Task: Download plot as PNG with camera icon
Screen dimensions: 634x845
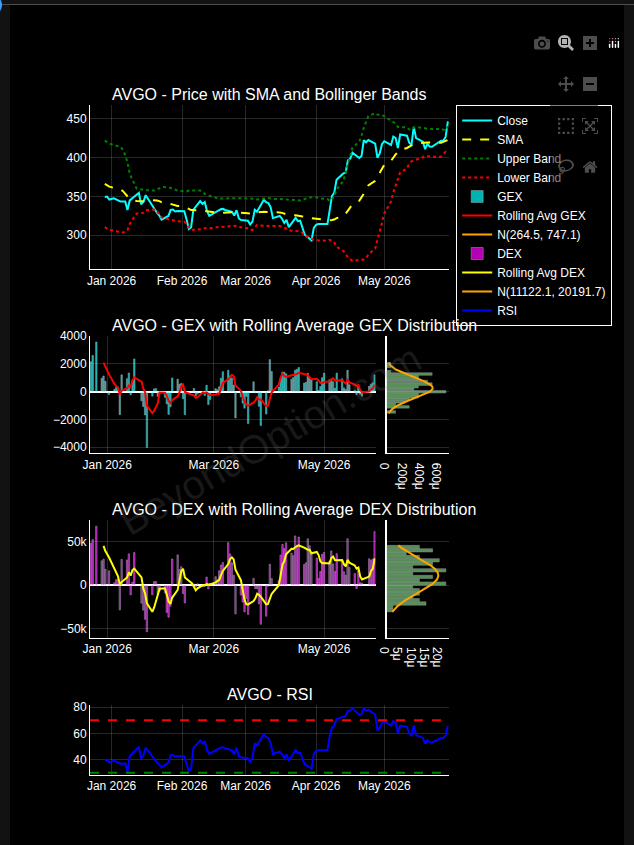Action: tap(542, 44)
